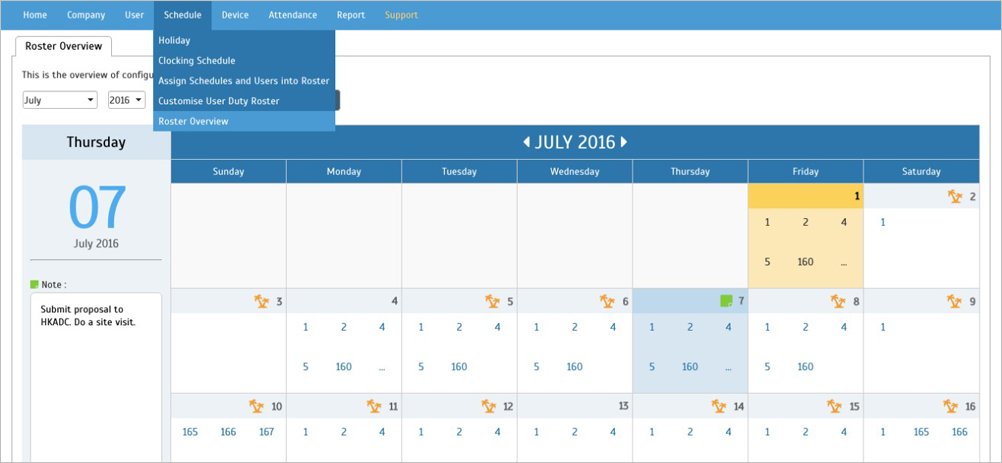
Task: Click date number 13 on Wednesday
Action: tap(624, 406)
